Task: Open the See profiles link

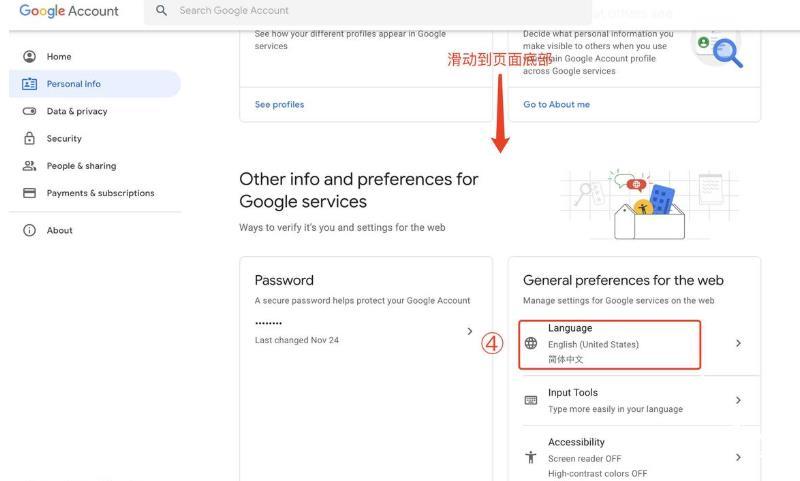Action: point(279,104)
